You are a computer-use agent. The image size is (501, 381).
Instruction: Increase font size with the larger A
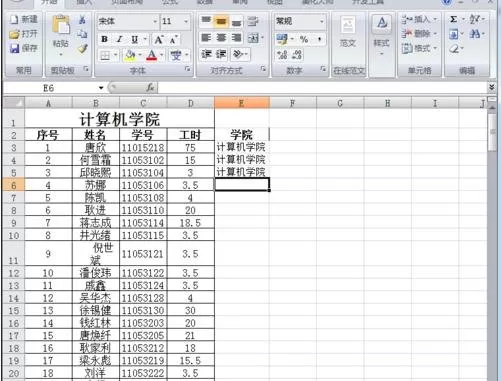(158, 40)
